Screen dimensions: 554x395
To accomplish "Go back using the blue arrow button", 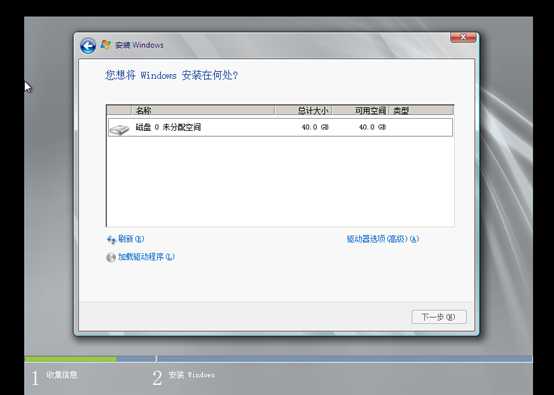I will coord(88,46).
